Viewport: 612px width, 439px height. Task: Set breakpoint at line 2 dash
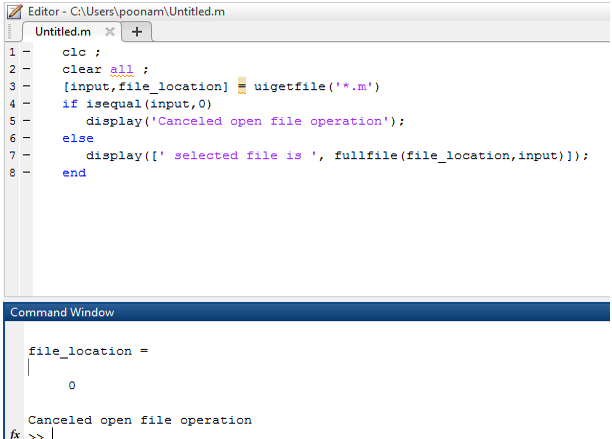(26, 69)
